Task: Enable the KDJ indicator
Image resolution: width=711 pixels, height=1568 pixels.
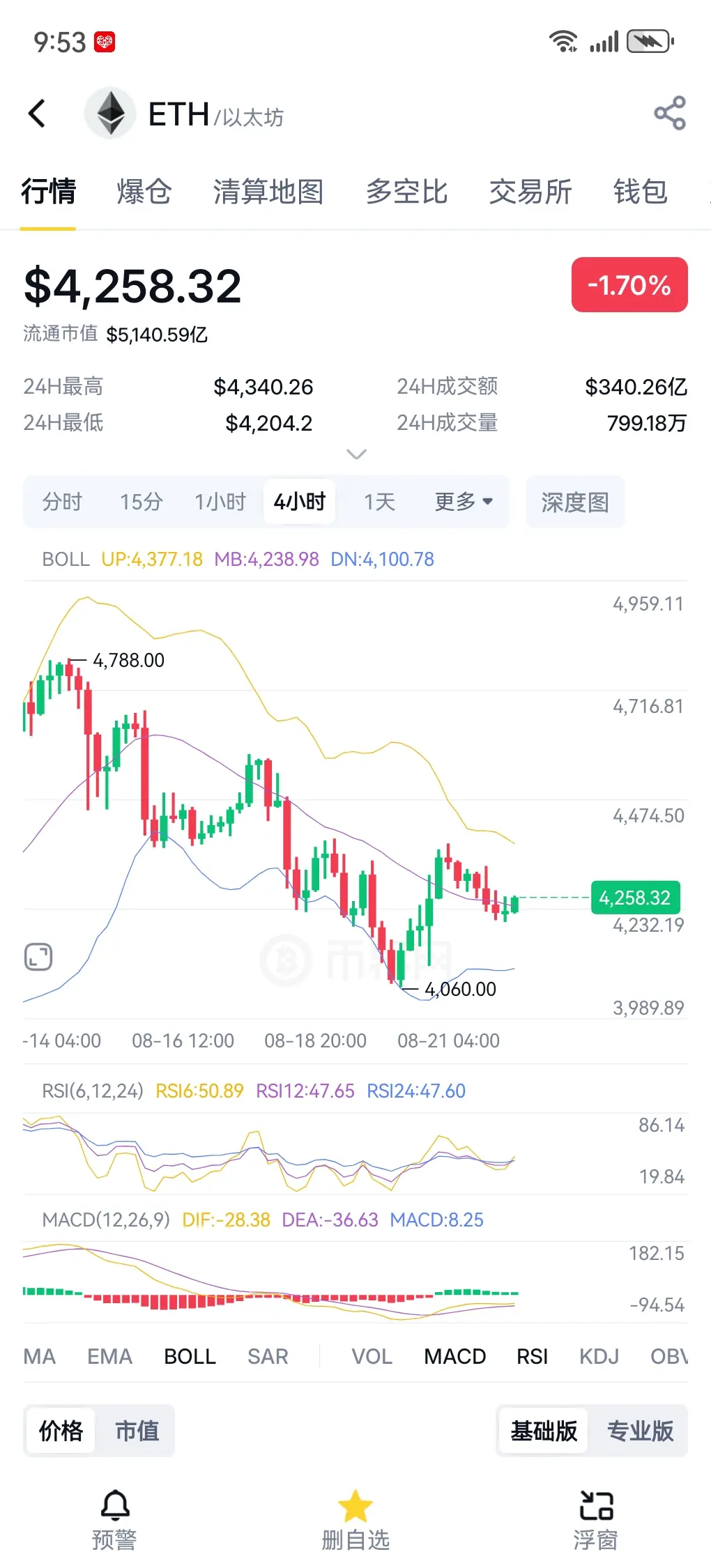Action: pyautogui.click(x=599, y=1356)
